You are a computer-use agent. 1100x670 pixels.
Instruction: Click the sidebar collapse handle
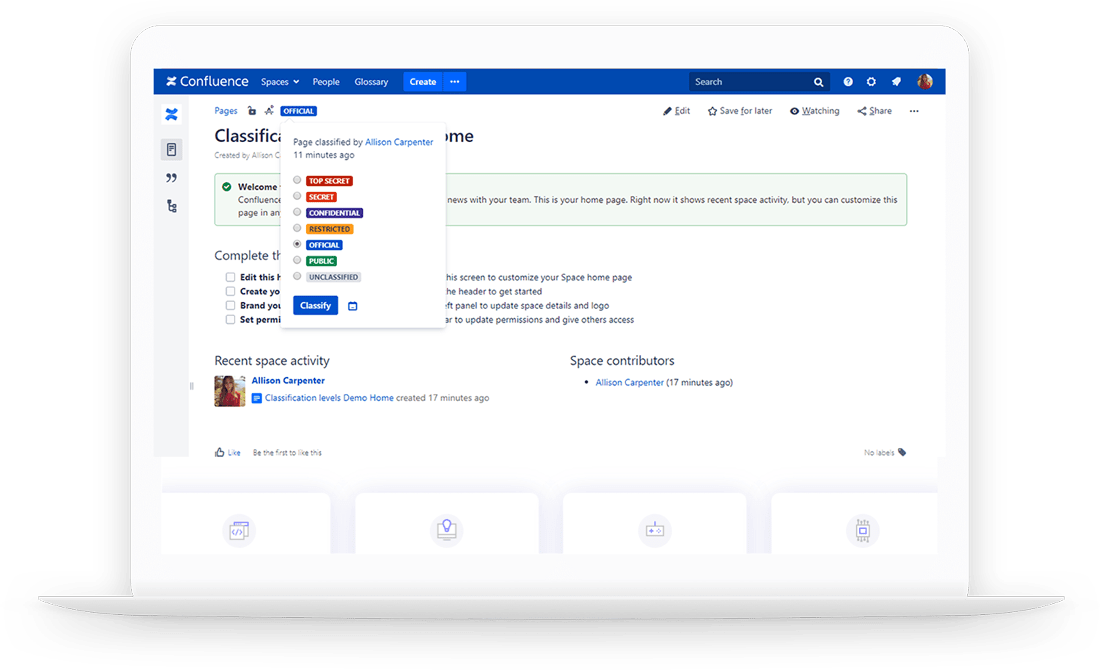tap(192, 386)
